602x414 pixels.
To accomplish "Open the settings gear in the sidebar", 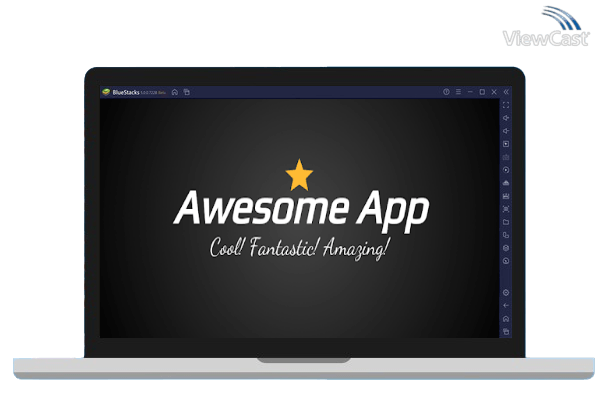I will (x=506, y=292).
